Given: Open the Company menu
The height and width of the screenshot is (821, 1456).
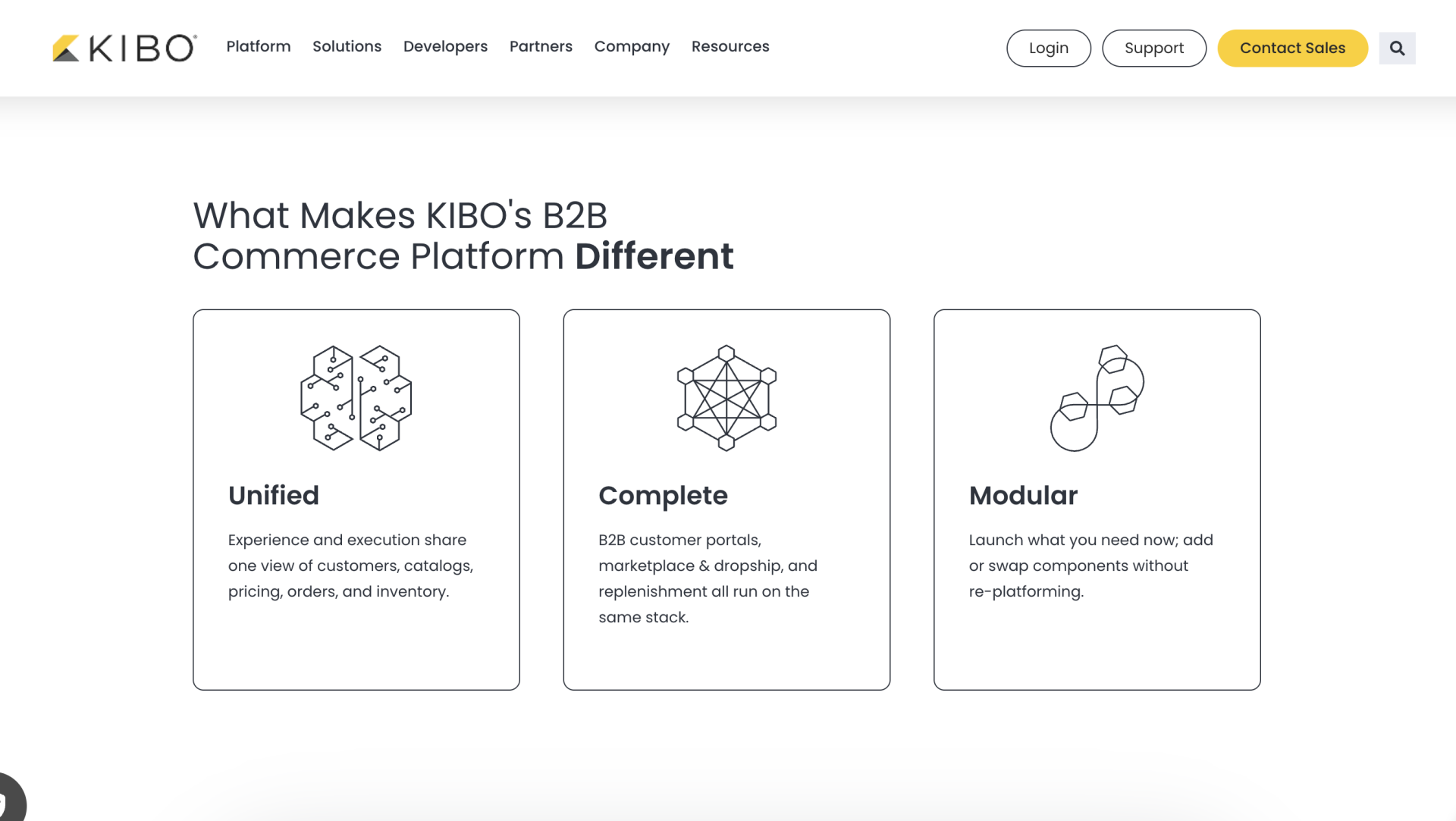Looking at the screenshot, I should 632,47.
